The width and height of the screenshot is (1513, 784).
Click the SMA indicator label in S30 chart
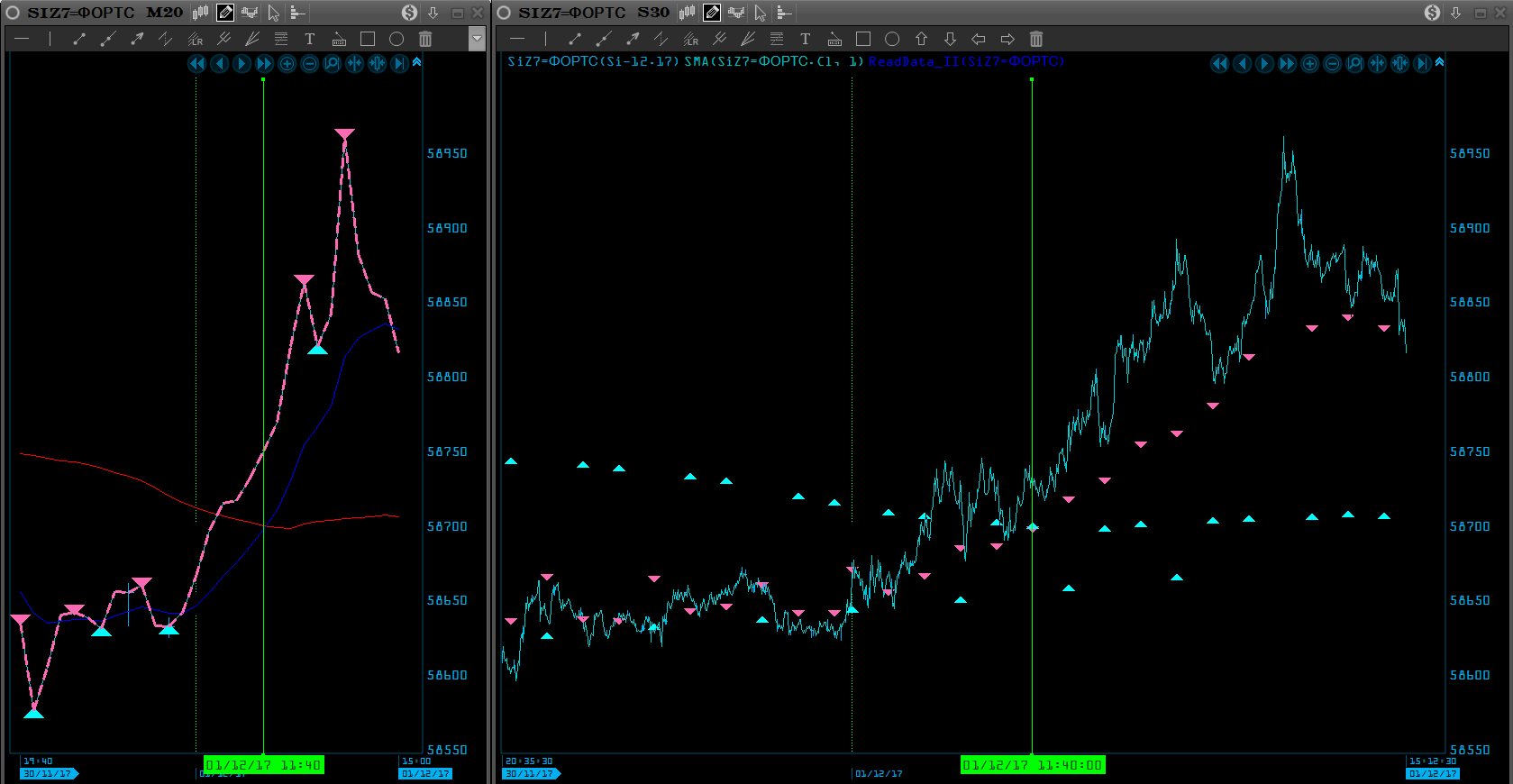773,61
